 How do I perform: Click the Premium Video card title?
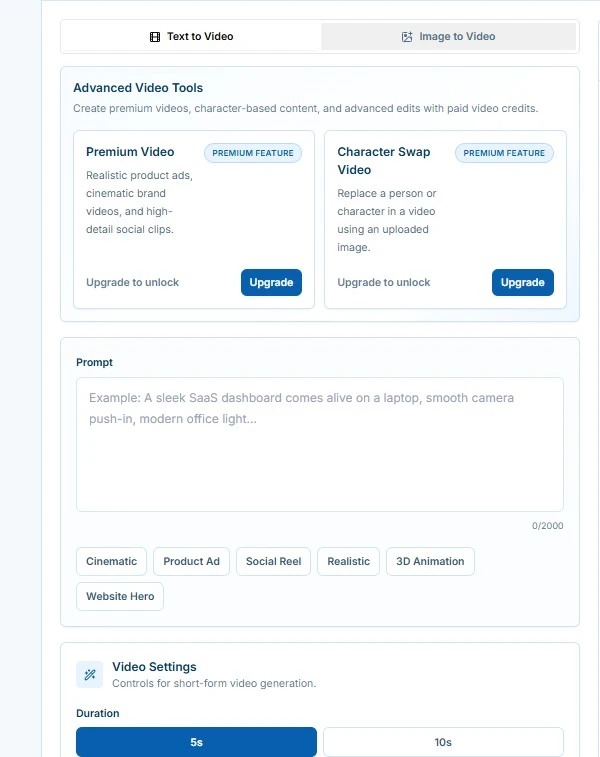point(130,152)
